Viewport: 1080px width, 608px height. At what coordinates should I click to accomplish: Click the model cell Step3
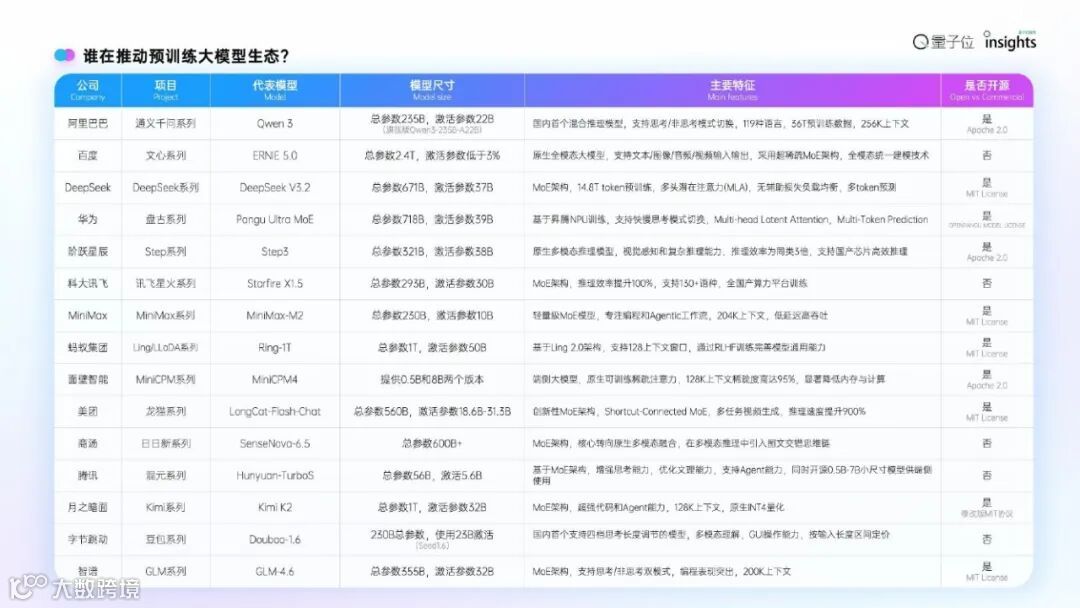(x=275, y=251)
